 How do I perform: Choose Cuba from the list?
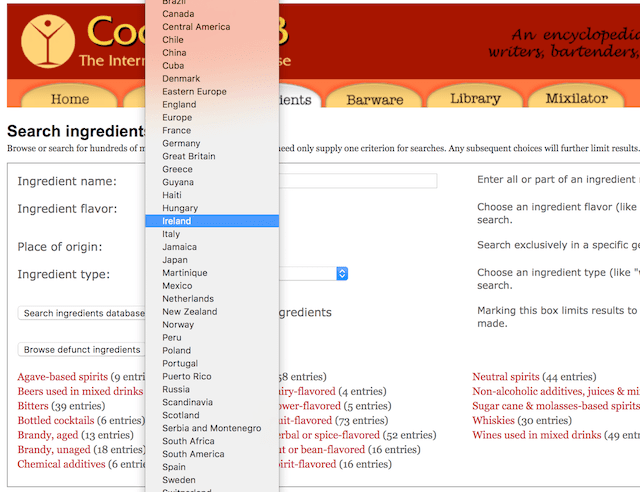point(212,66)
